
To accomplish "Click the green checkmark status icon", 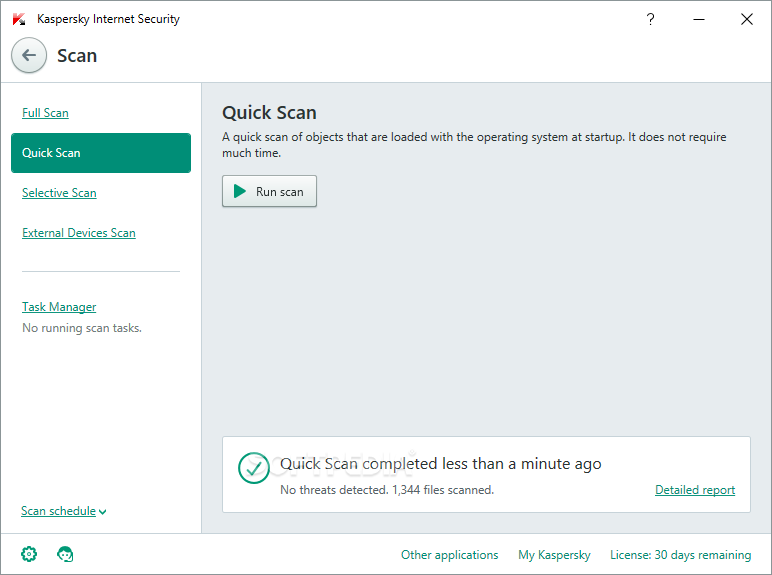I will tap(254, 468).
